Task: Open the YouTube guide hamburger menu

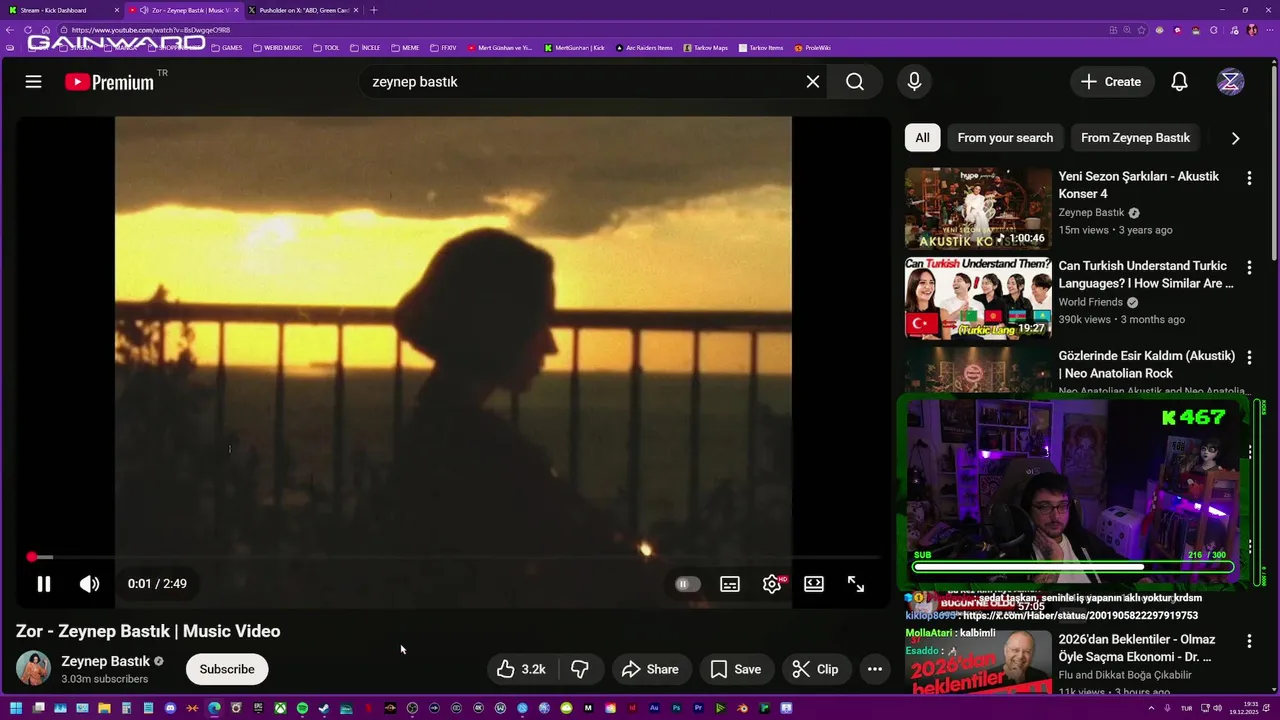Action: click(33, 82)
